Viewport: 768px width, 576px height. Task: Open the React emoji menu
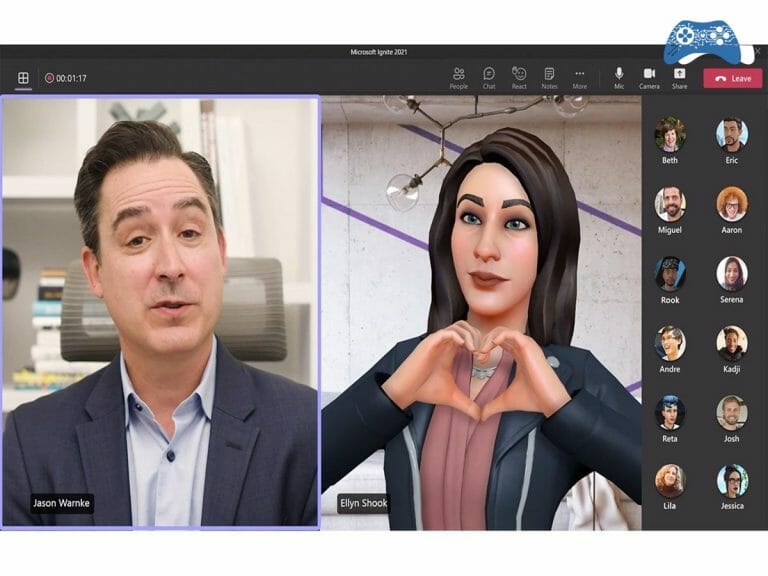pyautogui.click(x=519, y=77)
